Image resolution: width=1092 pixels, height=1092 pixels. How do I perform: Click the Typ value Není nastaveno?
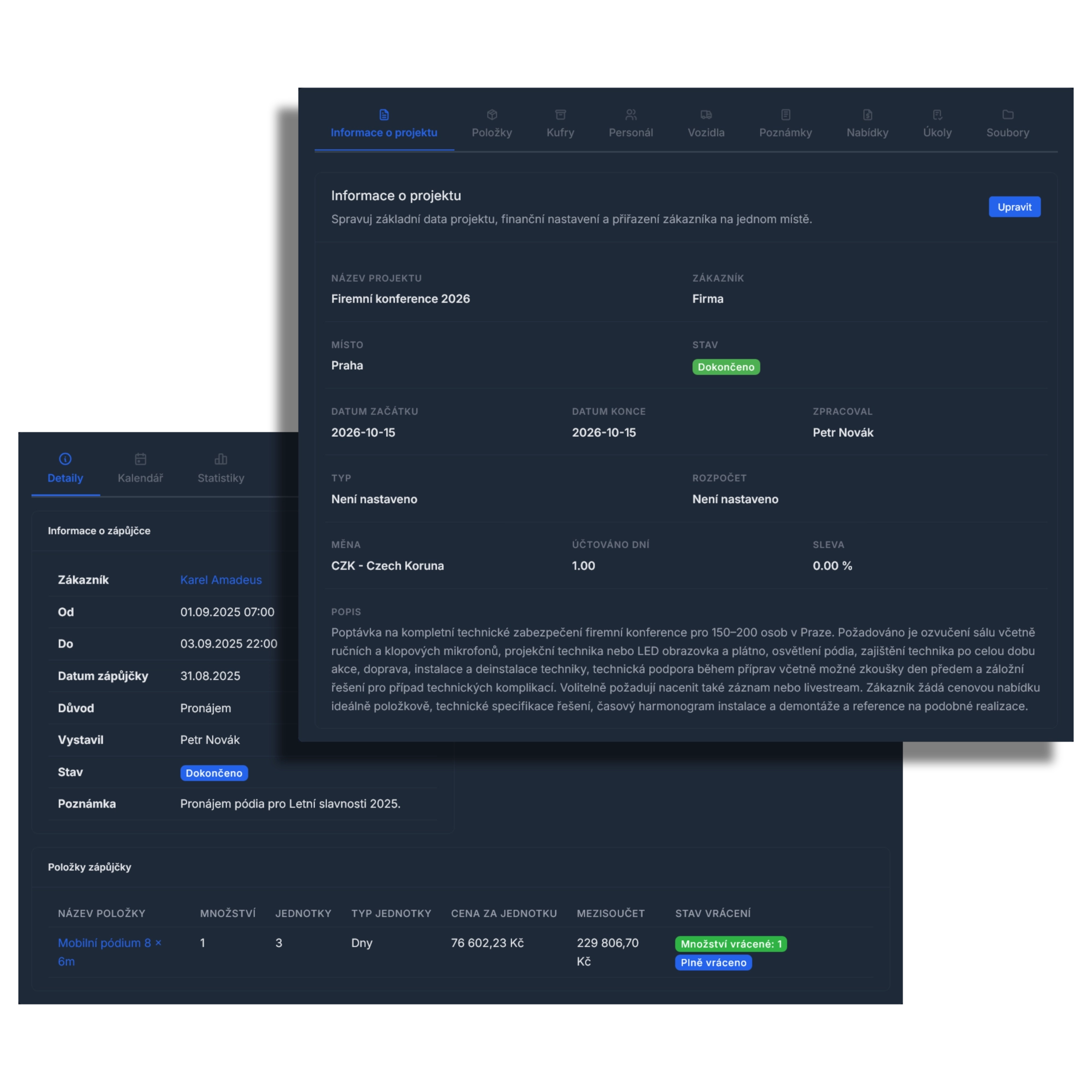[373, 499]
